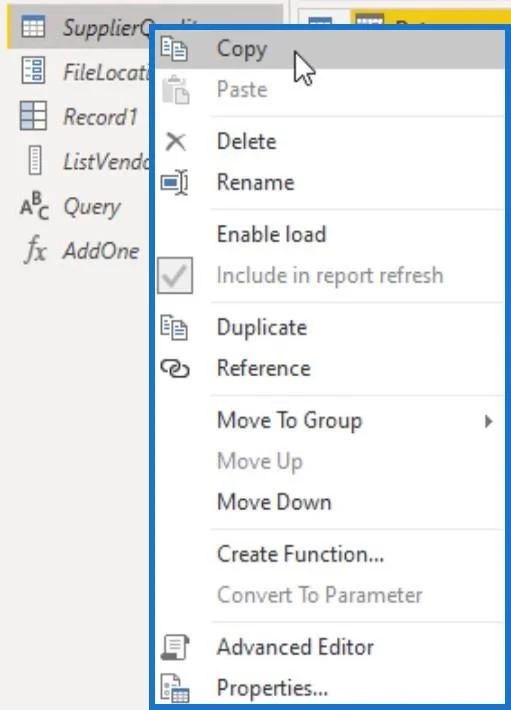Select the FileLocation query item

click(78, 72)
